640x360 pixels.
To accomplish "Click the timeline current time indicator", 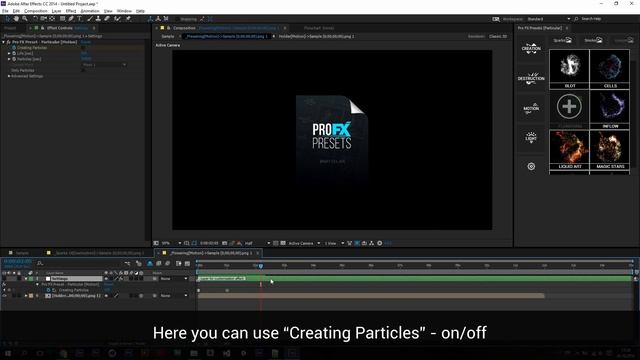I will click(261, 266).
